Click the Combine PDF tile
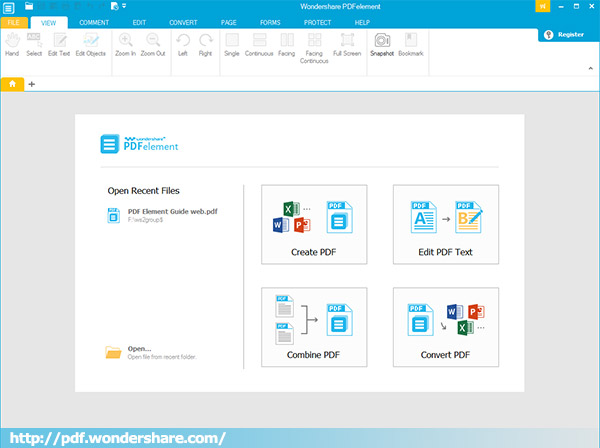Viewport: 600px width, 448px height. [x=314, y=327]
